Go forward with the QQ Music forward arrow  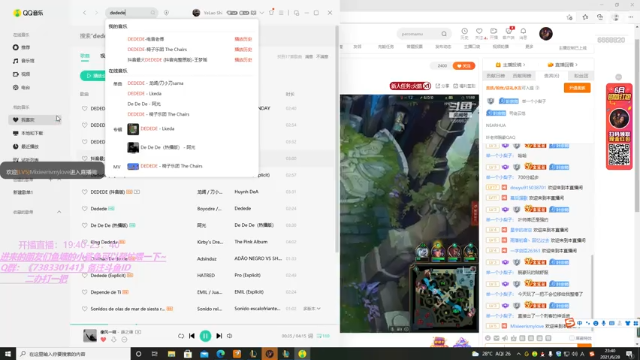pyautogui.click(x=96, y=13)
